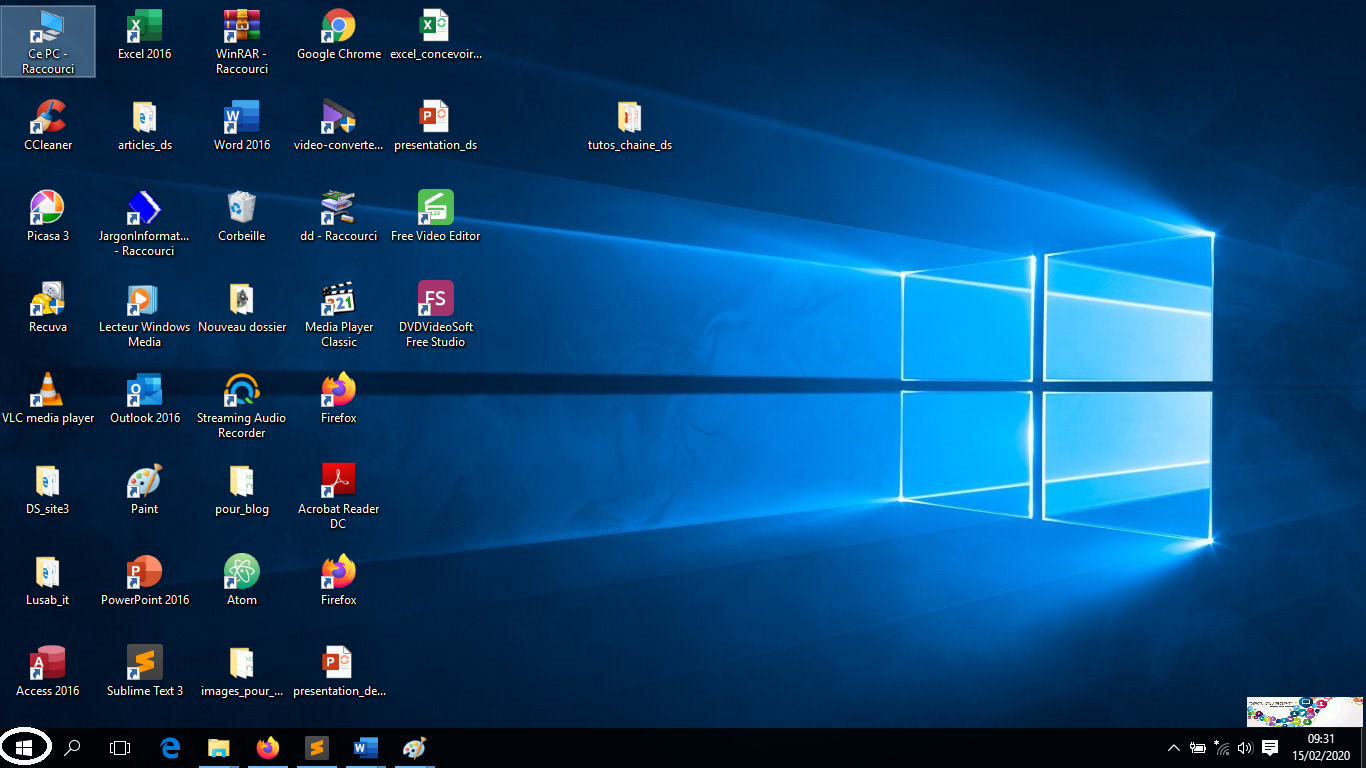Select the Firefox icon beside Streaming Audio Recorder
The height and width of the screenshot is (768, 1366).
(339, 399)
